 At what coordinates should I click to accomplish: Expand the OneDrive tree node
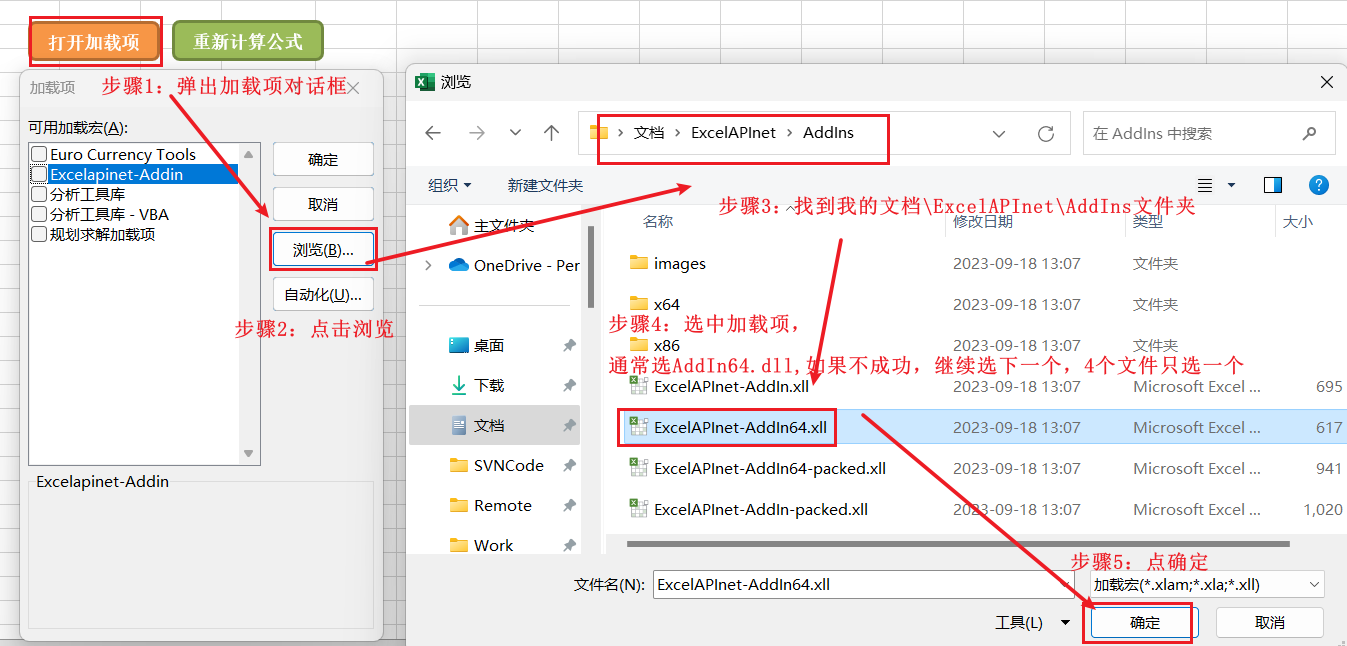coord(429,265)
